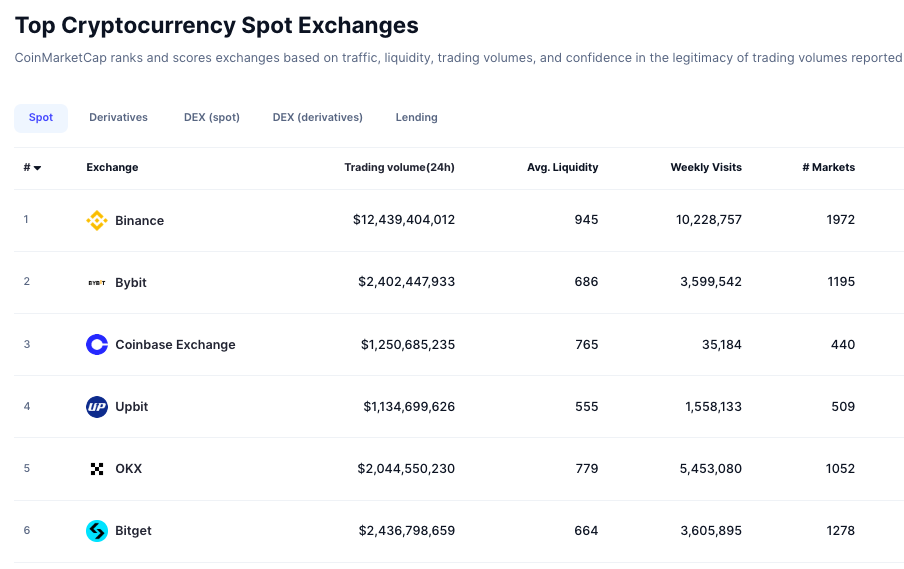Select the Spot tab
This screenshot has height=569, width=904.
point(41,118)
